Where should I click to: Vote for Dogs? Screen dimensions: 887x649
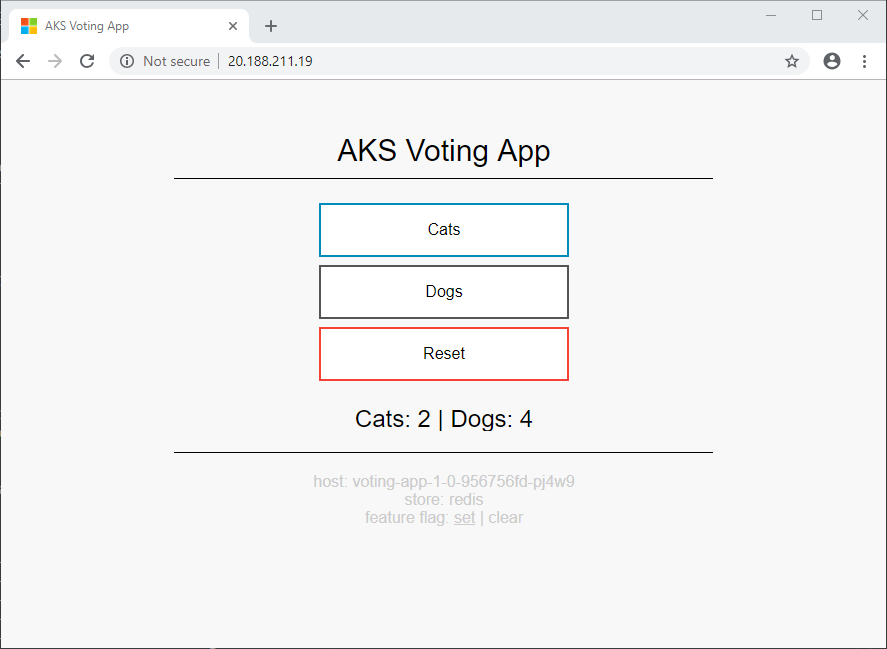444,292
